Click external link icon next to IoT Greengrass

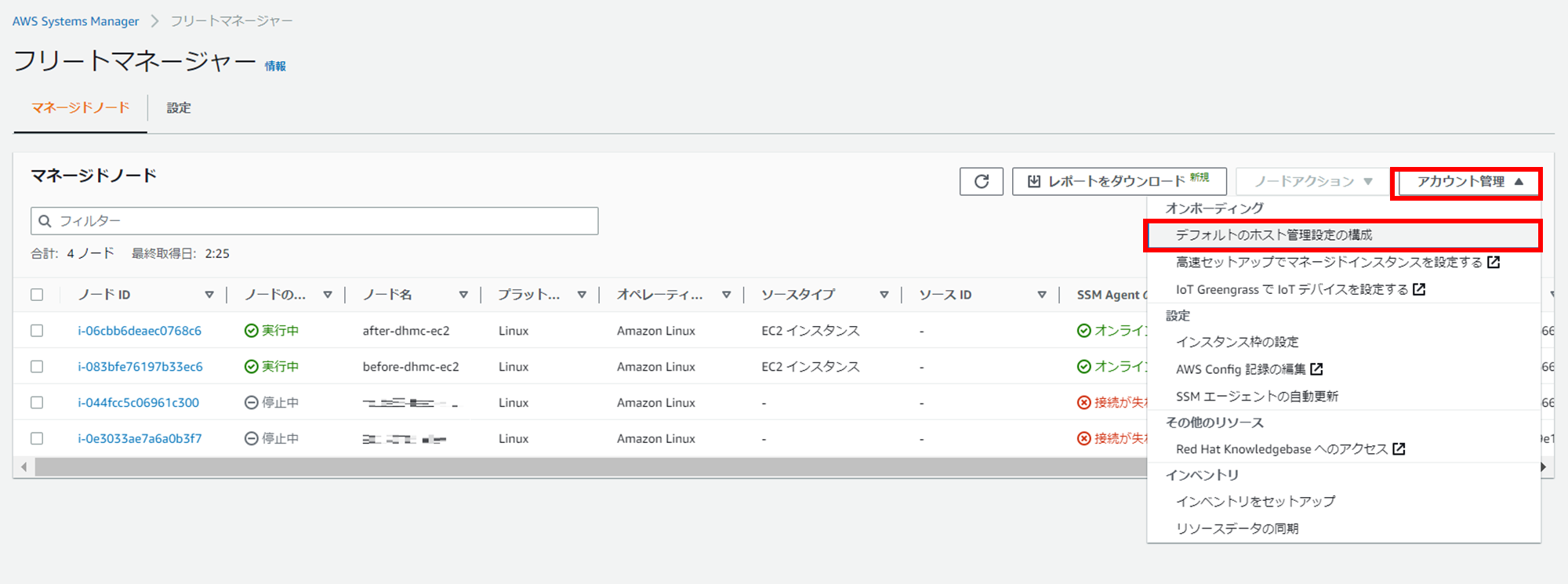(1419, 289)
